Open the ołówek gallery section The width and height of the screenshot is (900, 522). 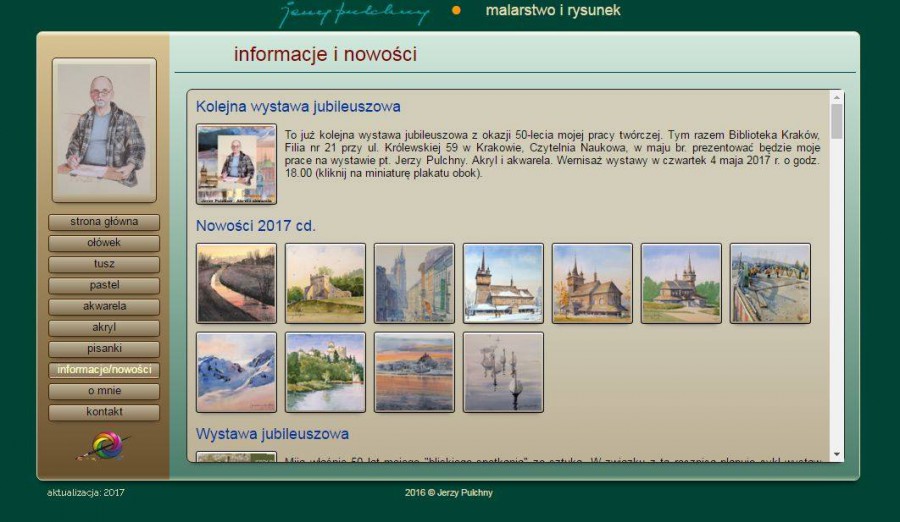pos(104,243)
